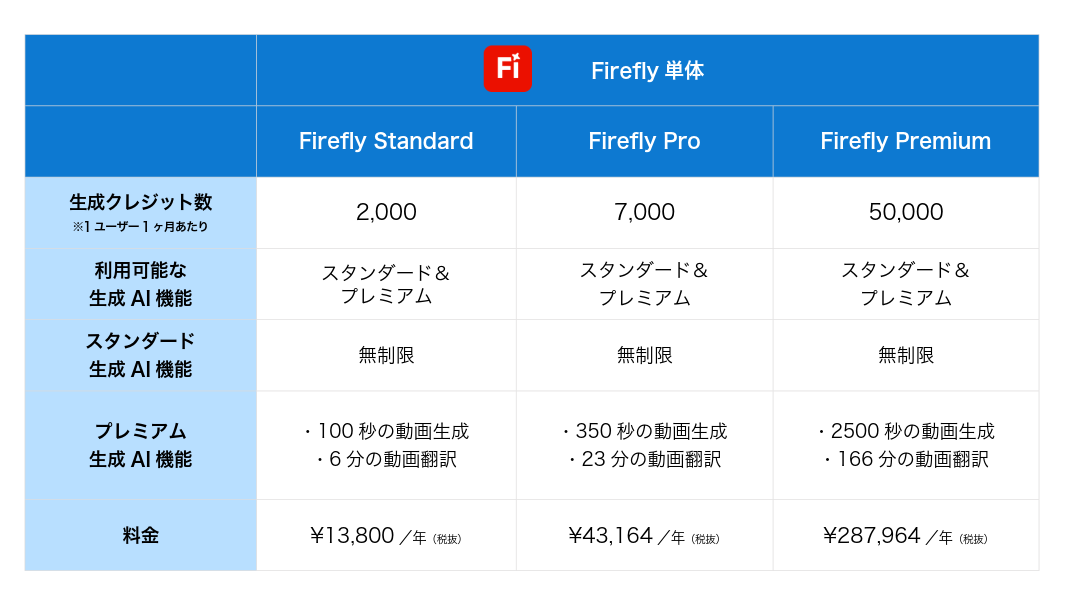Select the 生成クレジット数 row label

141,202
